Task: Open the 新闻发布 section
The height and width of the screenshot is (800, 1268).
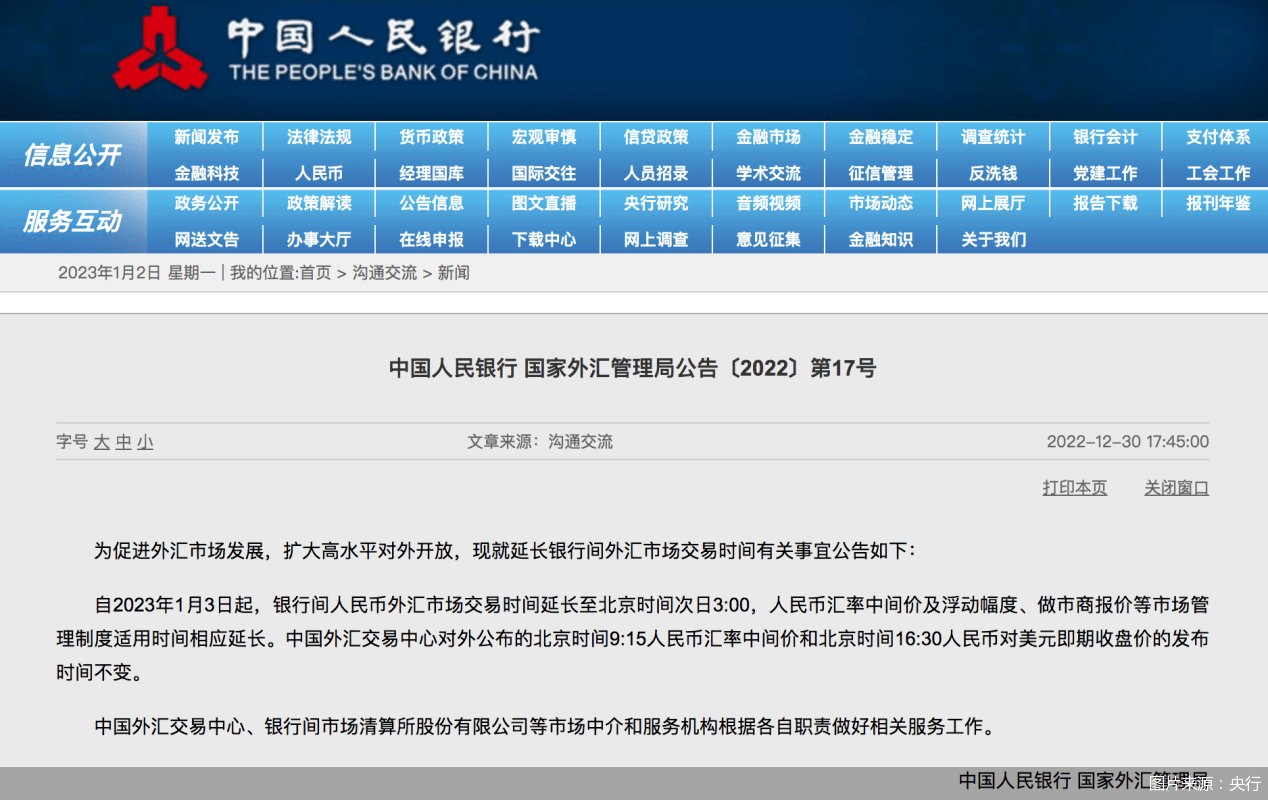Action: (206, 137)
